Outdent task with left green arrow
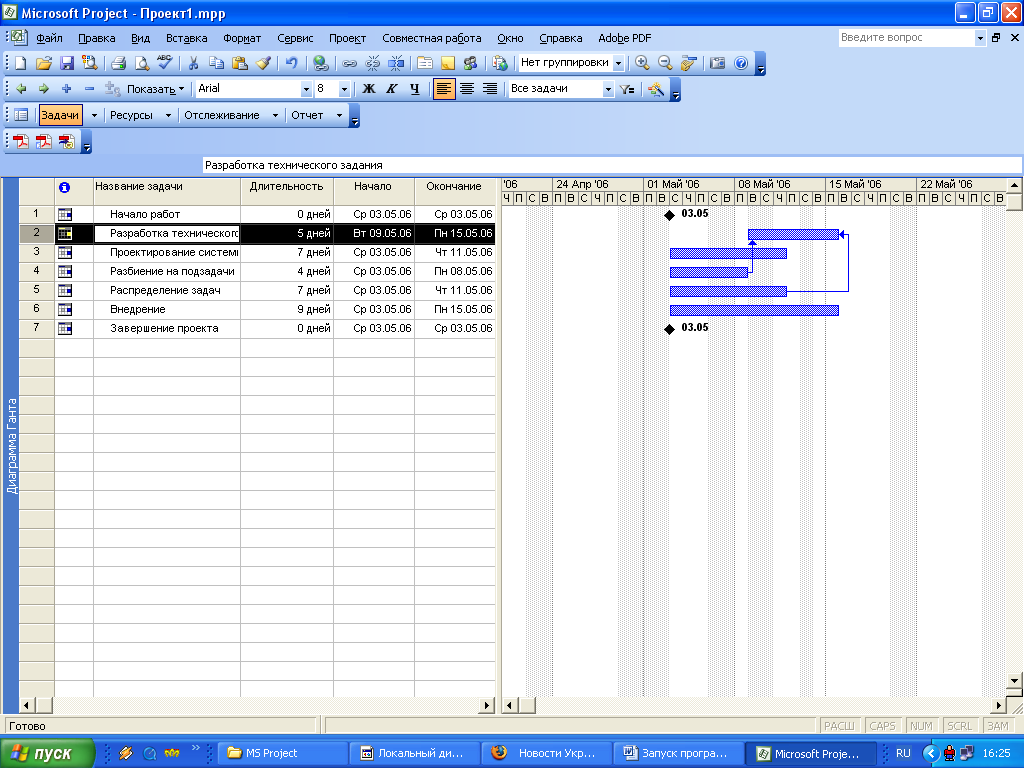 coord(21,89)
